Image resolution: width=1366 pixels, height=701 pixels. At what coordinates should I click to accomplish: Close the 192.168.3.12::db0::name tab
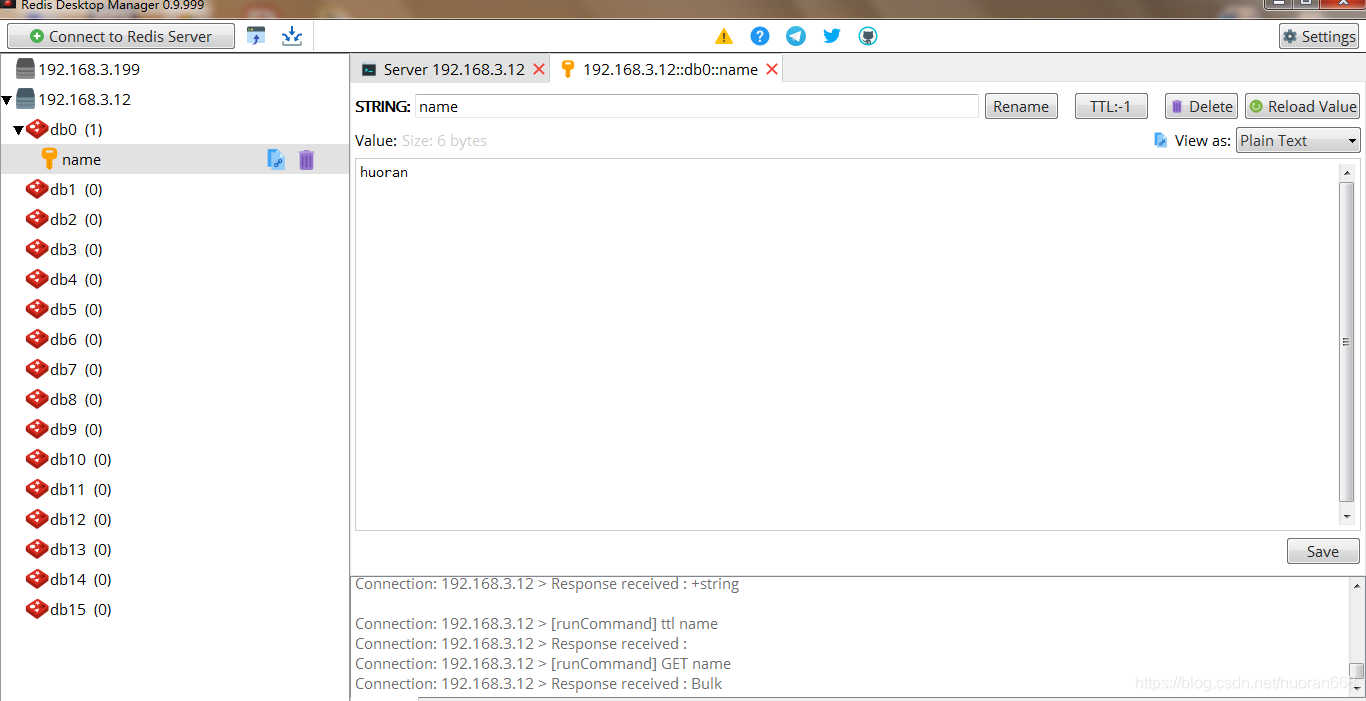point(771,69)
